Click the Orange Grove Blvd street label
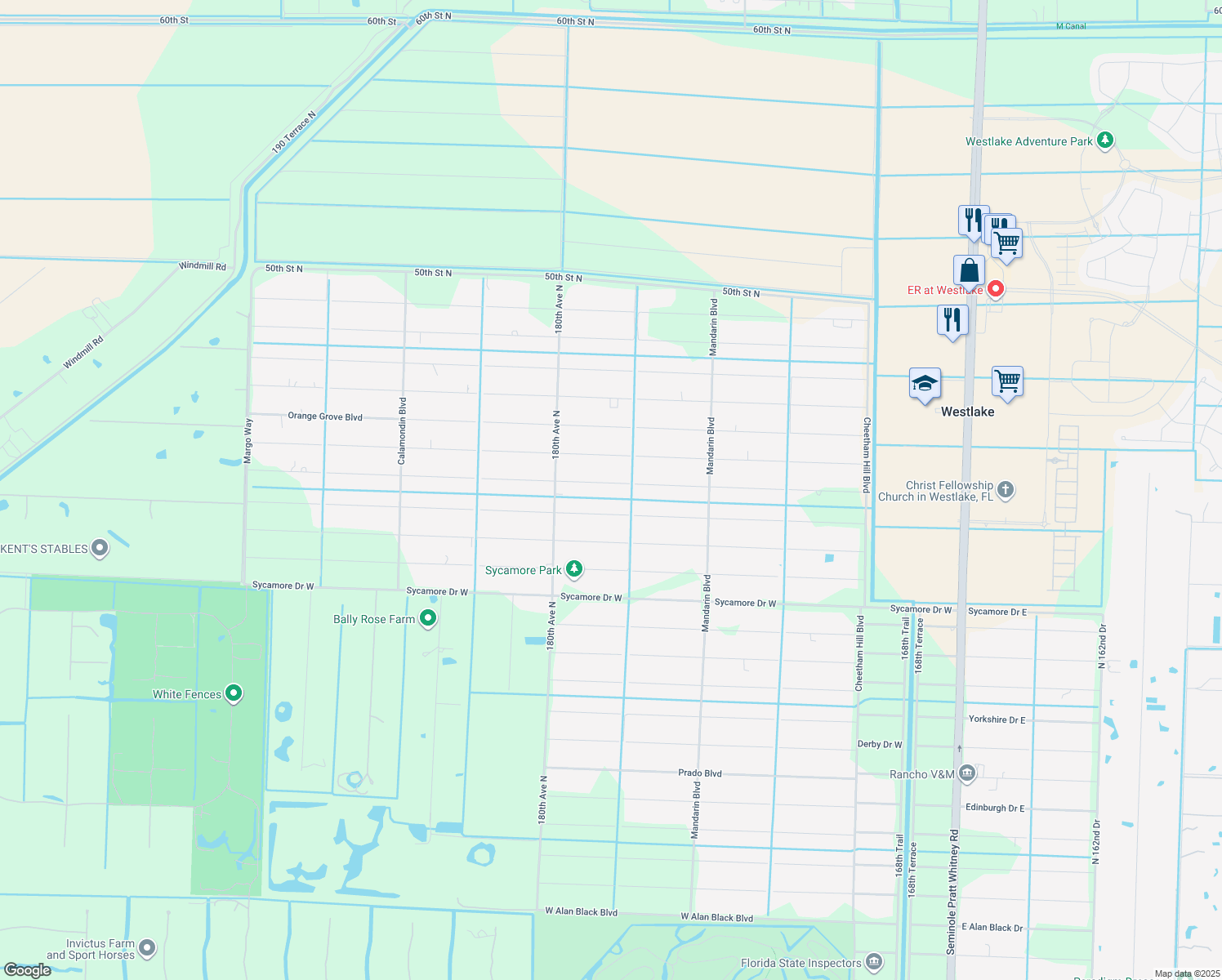This screenshot has width=1222, height=980. pos(325,416)
